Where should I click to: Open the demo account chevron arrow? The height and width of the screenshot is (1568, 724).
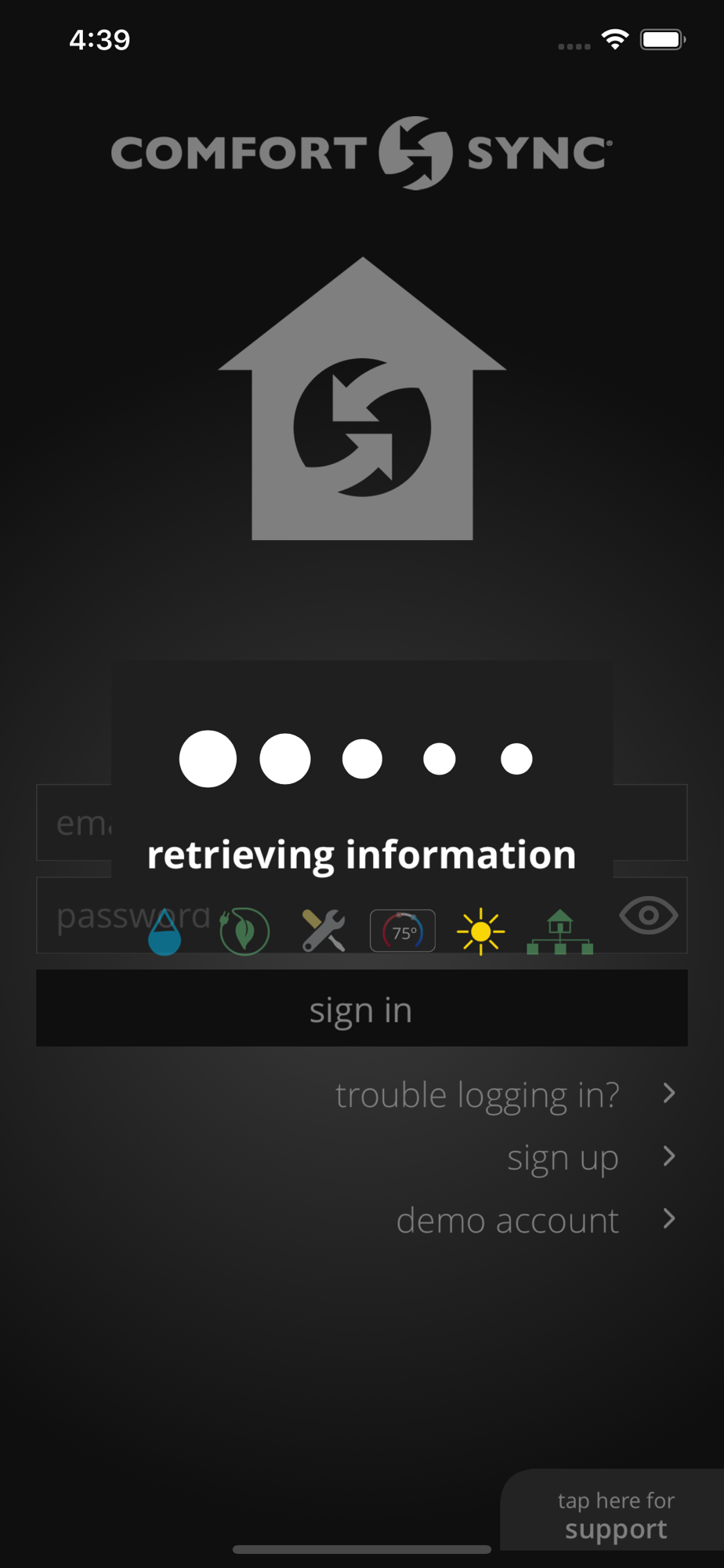(x=668, y=1218)
